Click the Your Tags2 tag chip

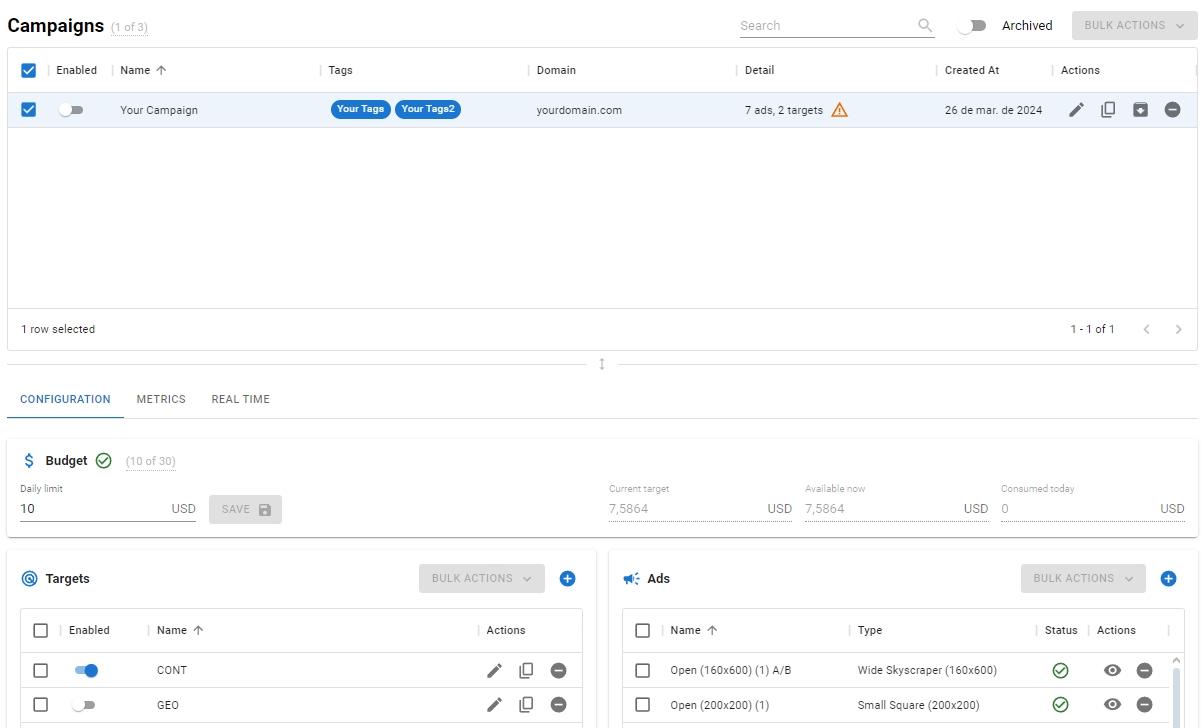point(428,109)
